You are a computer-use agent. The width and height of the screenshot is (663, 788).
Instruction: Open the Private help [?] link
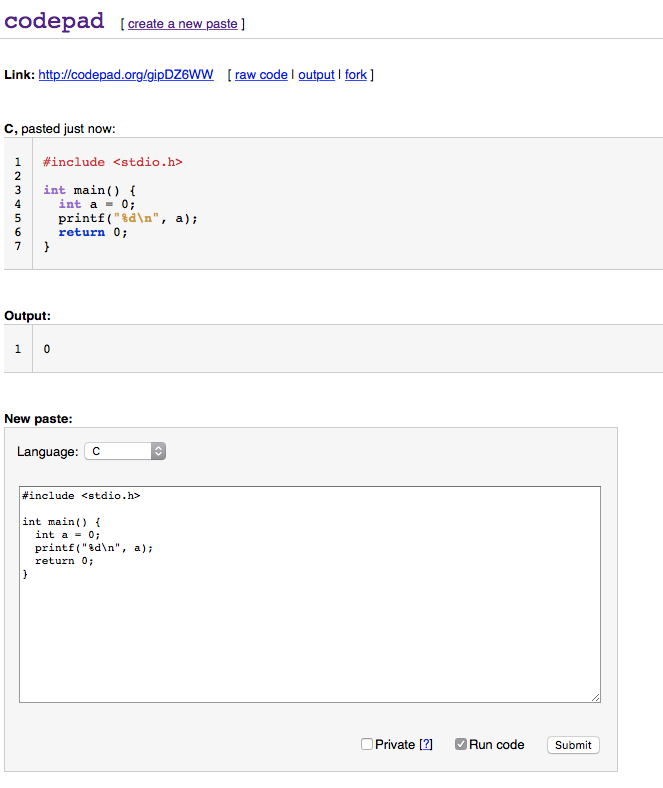tap(426, 745)
